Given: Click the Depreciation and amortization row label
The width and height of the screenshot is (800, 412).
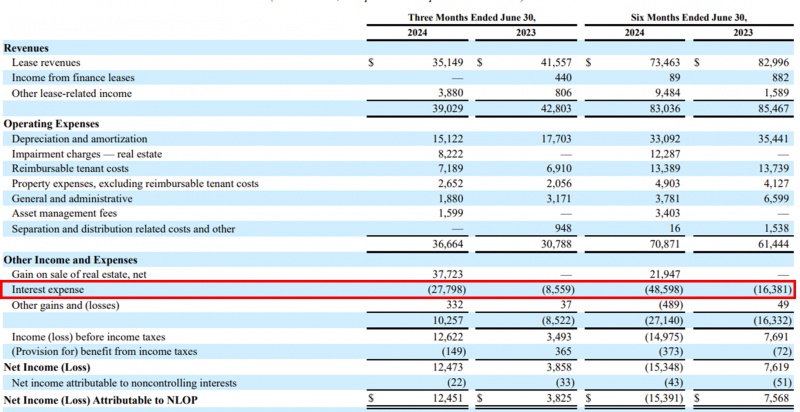Looking at the screenshot, I should pyautogui.click(x=79, y=139).
